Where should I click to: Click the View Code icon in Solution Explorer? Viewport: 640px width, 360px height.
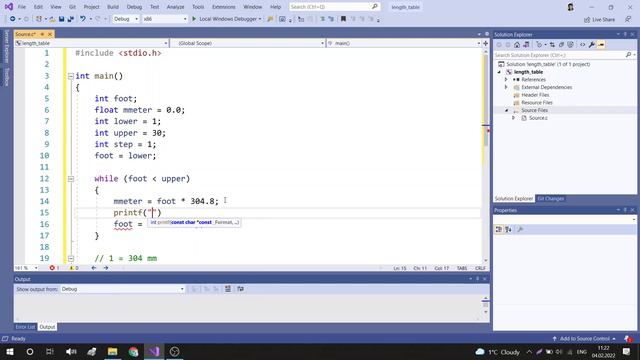(582, 45)
